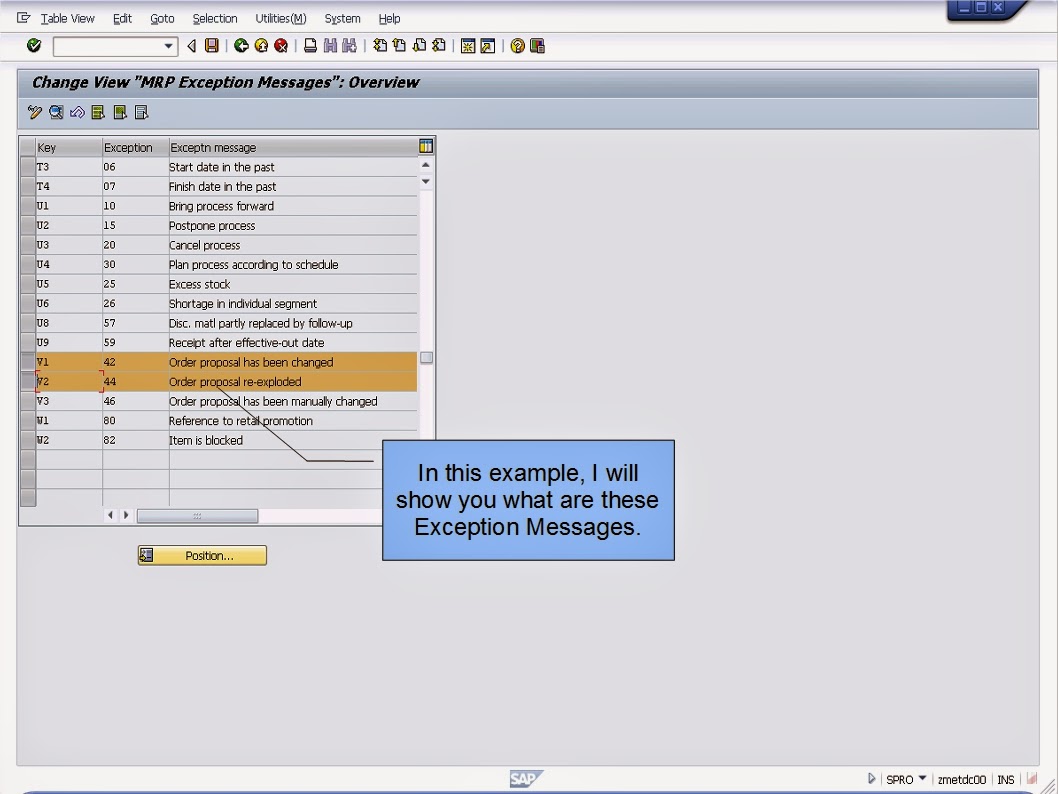Screen dimensions: 1058x794
Task: Click the horizontal scroll left arrow
Action: click(111, 515)
